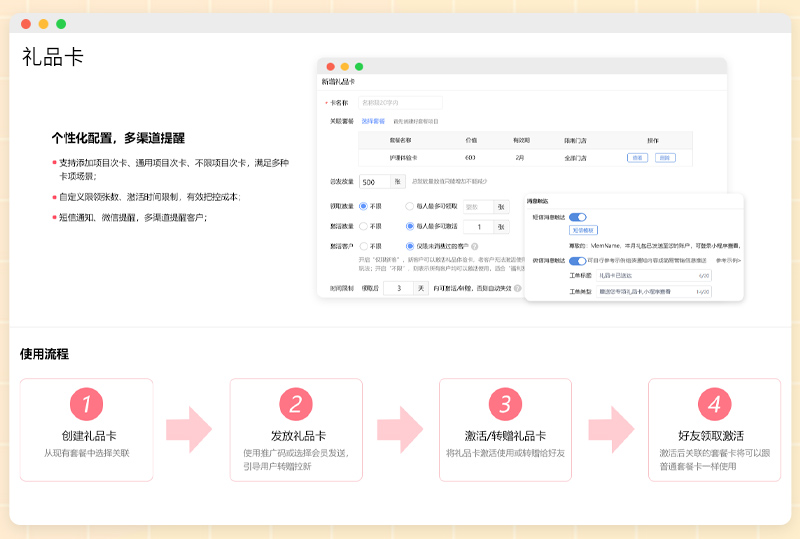Toggle the 微信消息触达 switch
The height and width of the screenshot is (539, 800).
(578, 261)
